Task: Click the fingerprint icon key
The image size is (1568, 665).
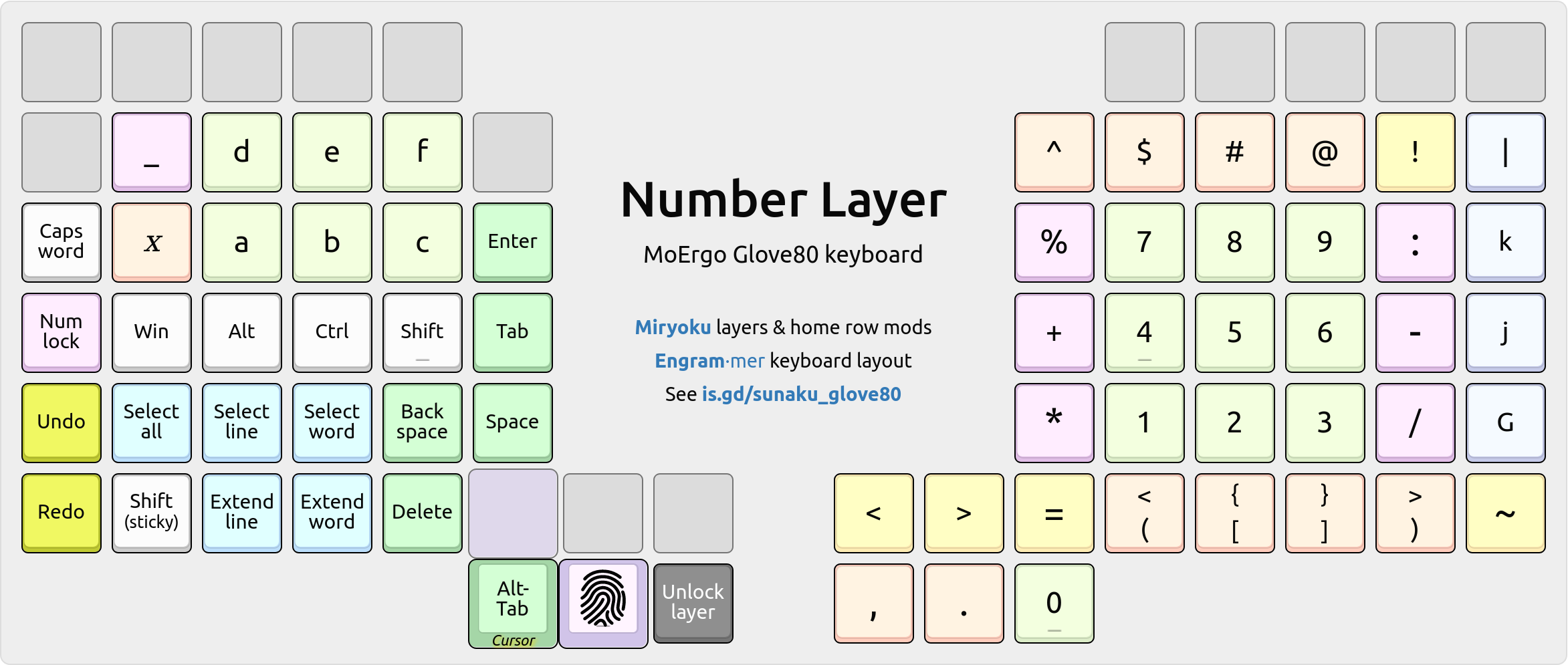Action: tap(603, 604)
